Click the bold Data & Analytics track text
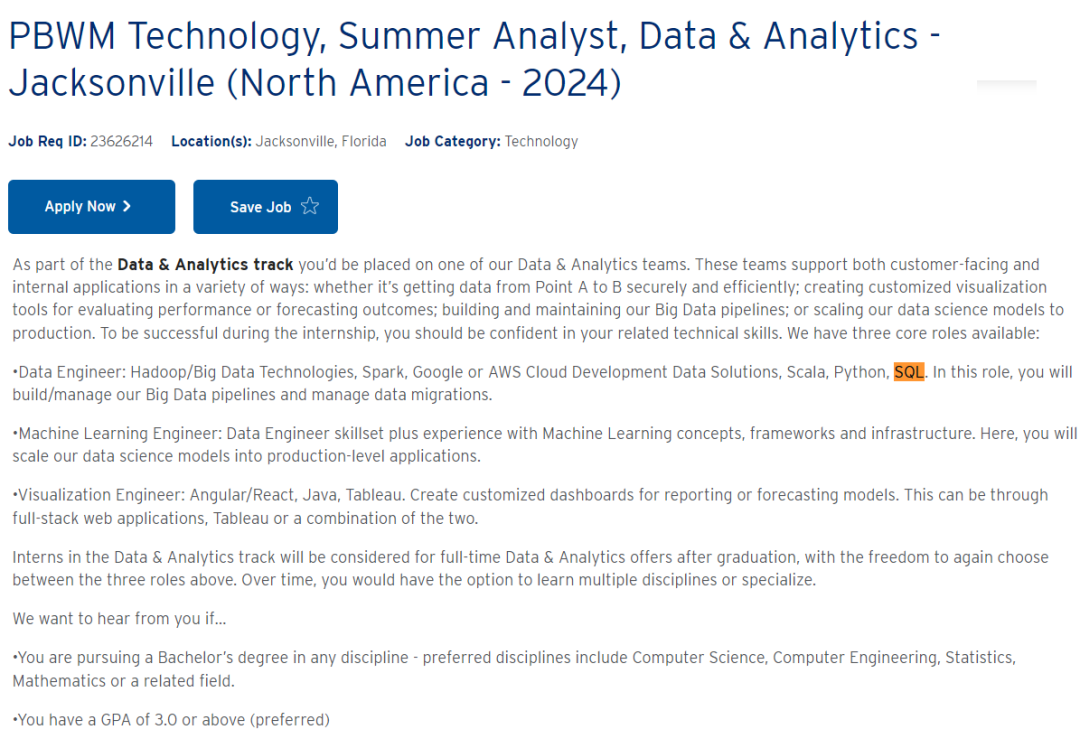This screenshot has width=1080, height=748. pos(205,265)
